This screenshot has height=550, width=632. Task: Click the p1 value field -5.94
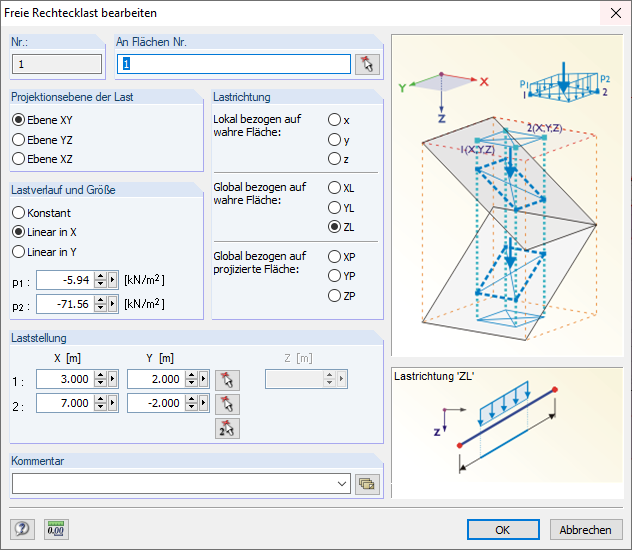pyautogui.click(x=66, y=280)
